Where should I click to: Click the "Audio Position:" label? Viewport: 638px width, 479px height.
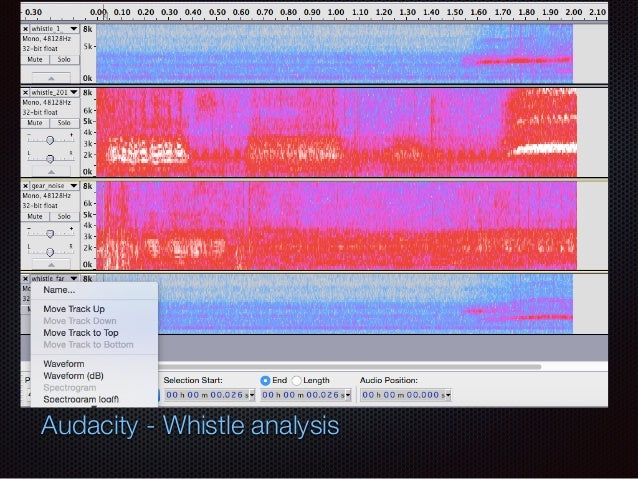tap(389, 380)
